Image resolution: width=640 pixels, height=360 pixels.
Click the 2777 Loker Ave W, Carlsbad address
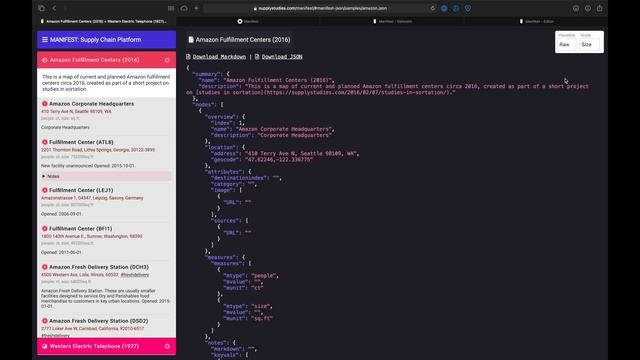coord(92,329)
